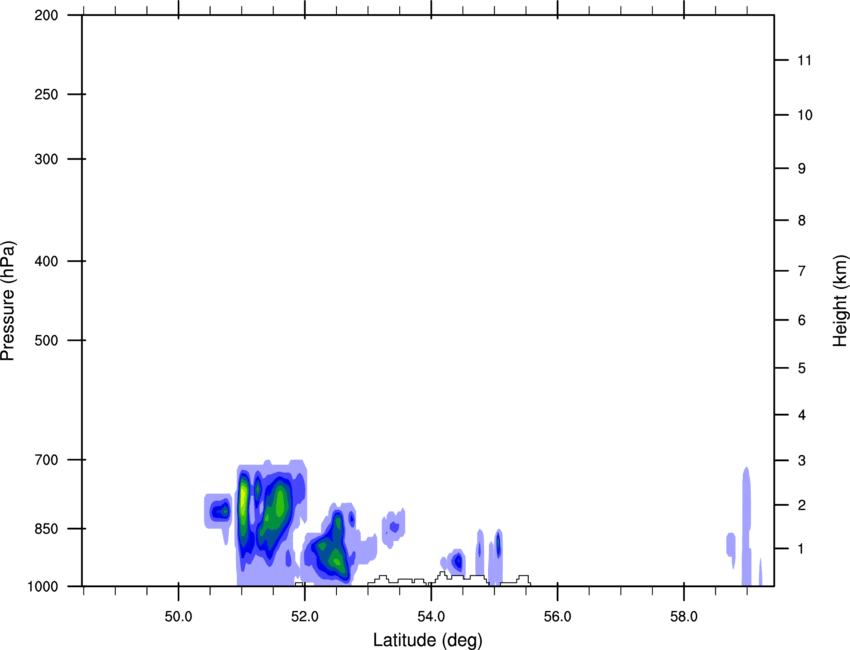Click the green contour blob near latitude 52.5
This screenshot has height=650, width=850.
[331, 550]
